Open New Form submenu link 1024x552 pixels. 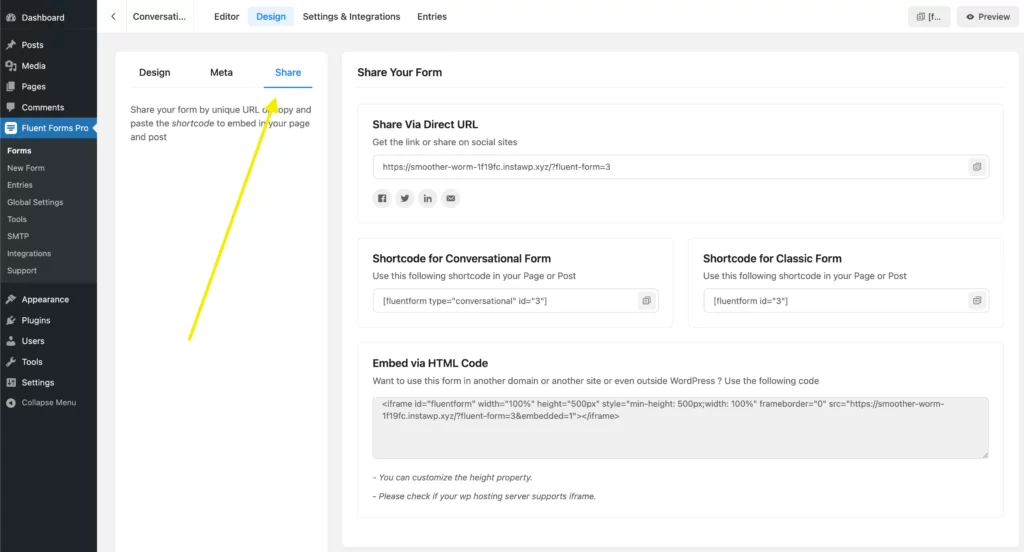[26, 168]
